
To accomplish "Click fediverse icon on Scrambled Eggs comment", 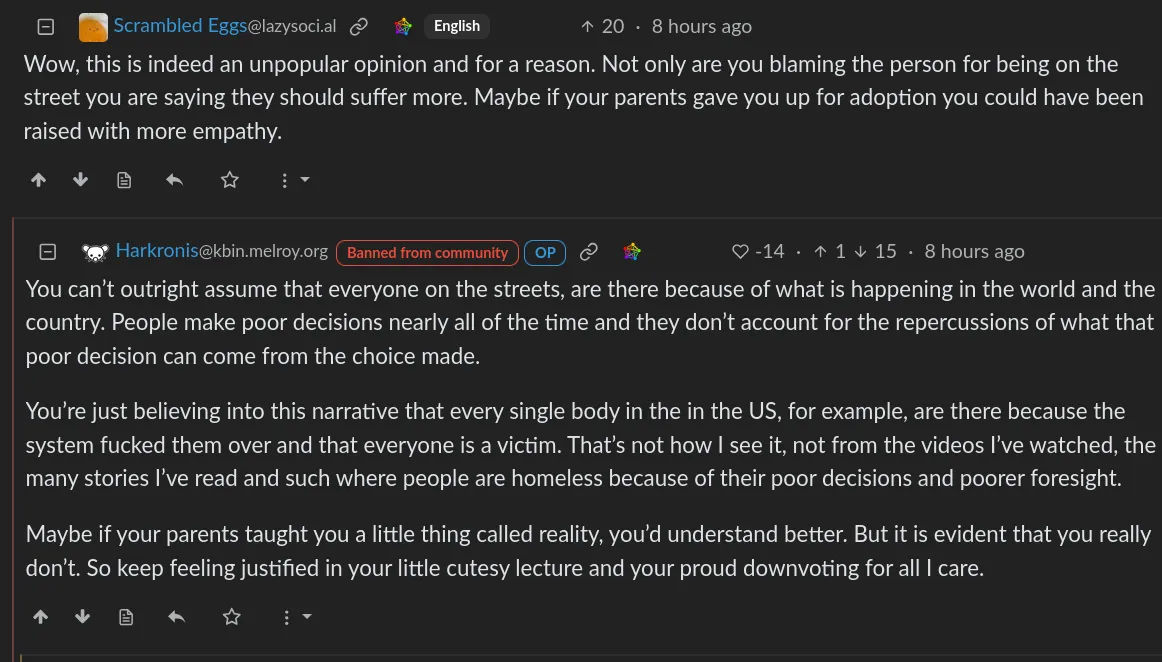I will 403,27.
